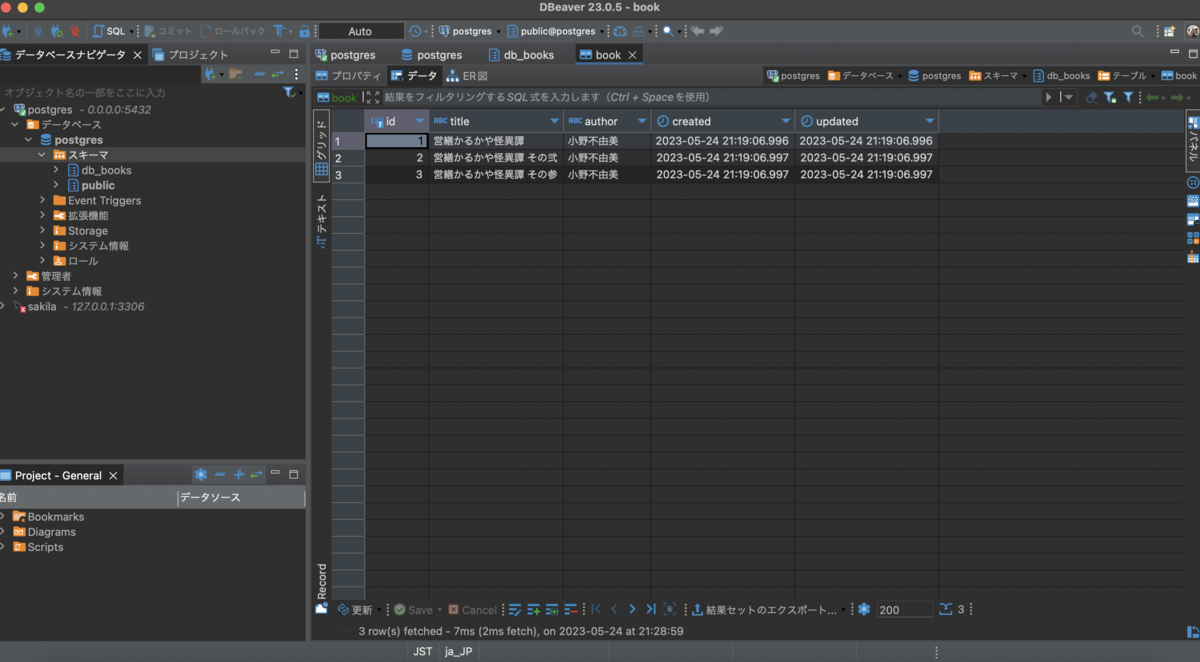Click the row count refresh icon next to 200
Viewport: 1200px width, 662px height.
pos(945,609)
